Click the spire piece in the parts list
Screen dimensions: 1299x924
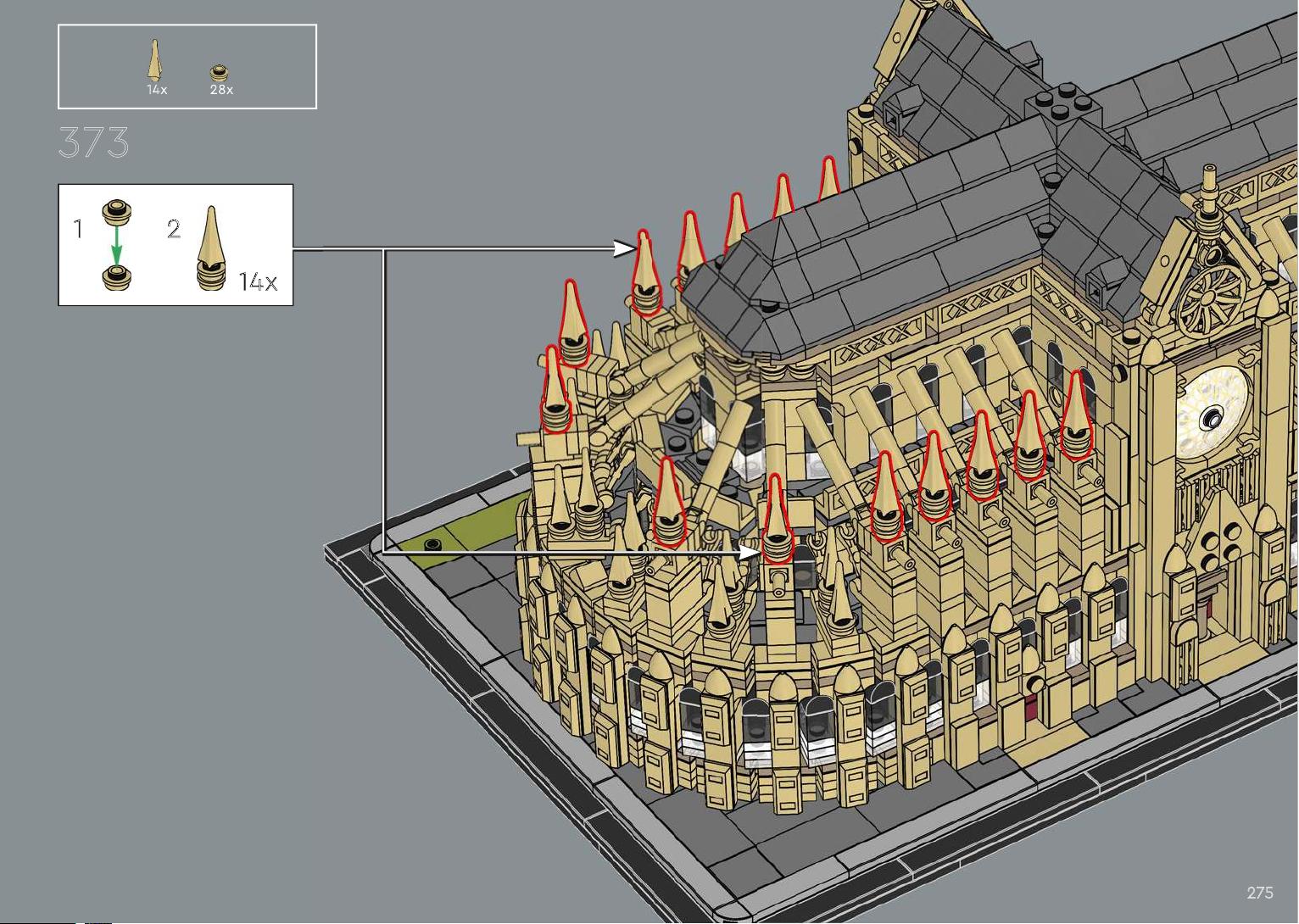click(155, 60)
